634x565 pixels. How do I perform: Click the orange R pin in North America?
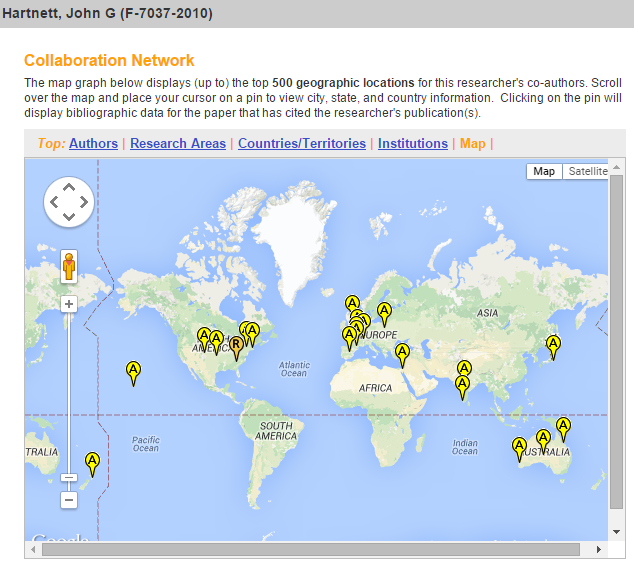[236, 346]
